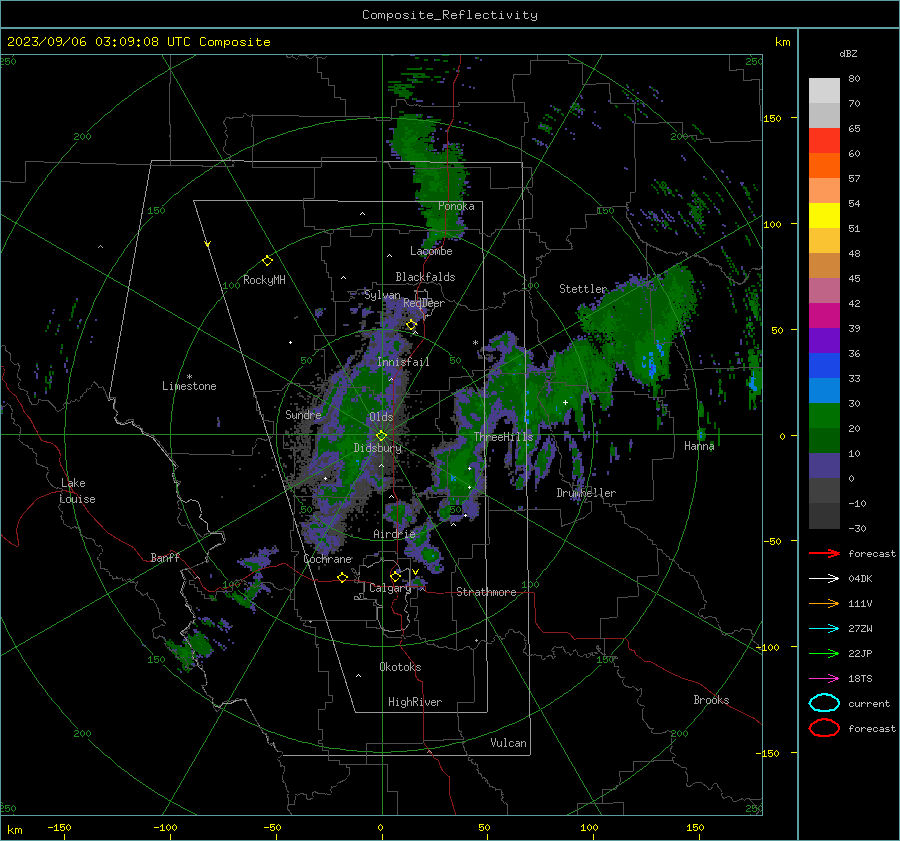Select the yellow diamond marker beside RockyMH
The width and height of the screenshot is (900, 841).
267,261
